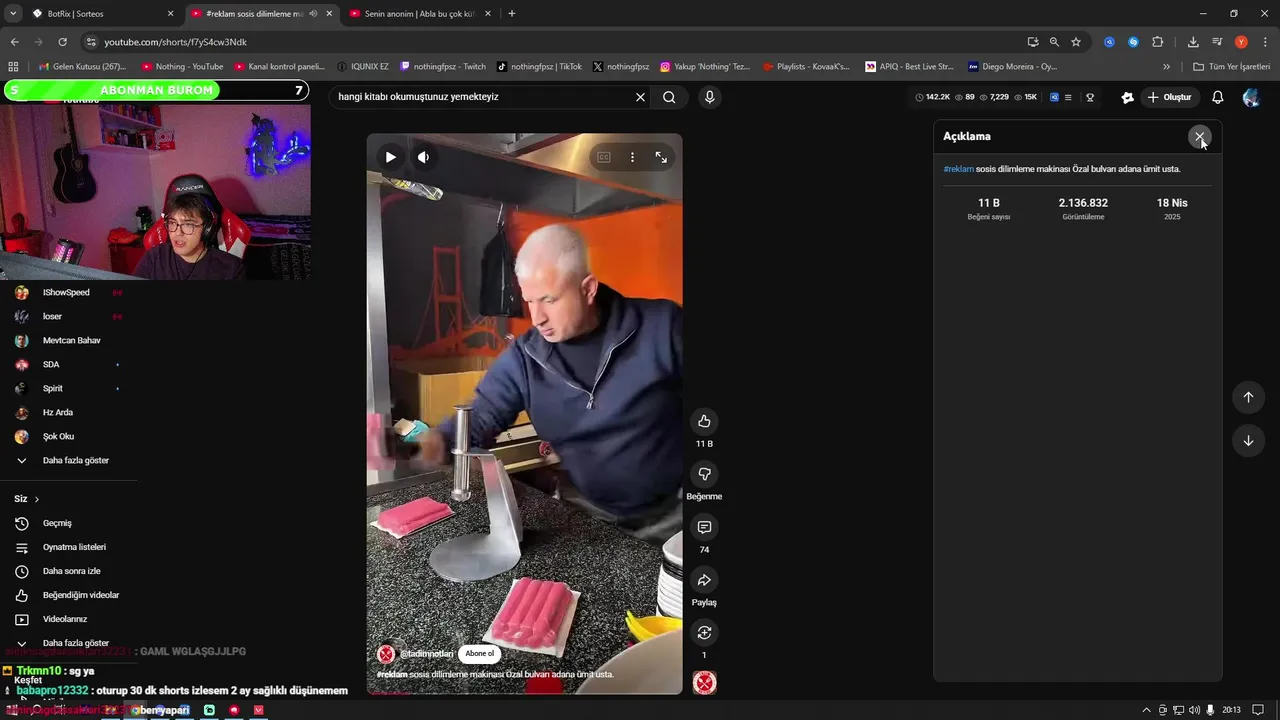This screenshot has width=1280, height=720.
Task: Bookmark this page with the star
Action: [1076, 42]
